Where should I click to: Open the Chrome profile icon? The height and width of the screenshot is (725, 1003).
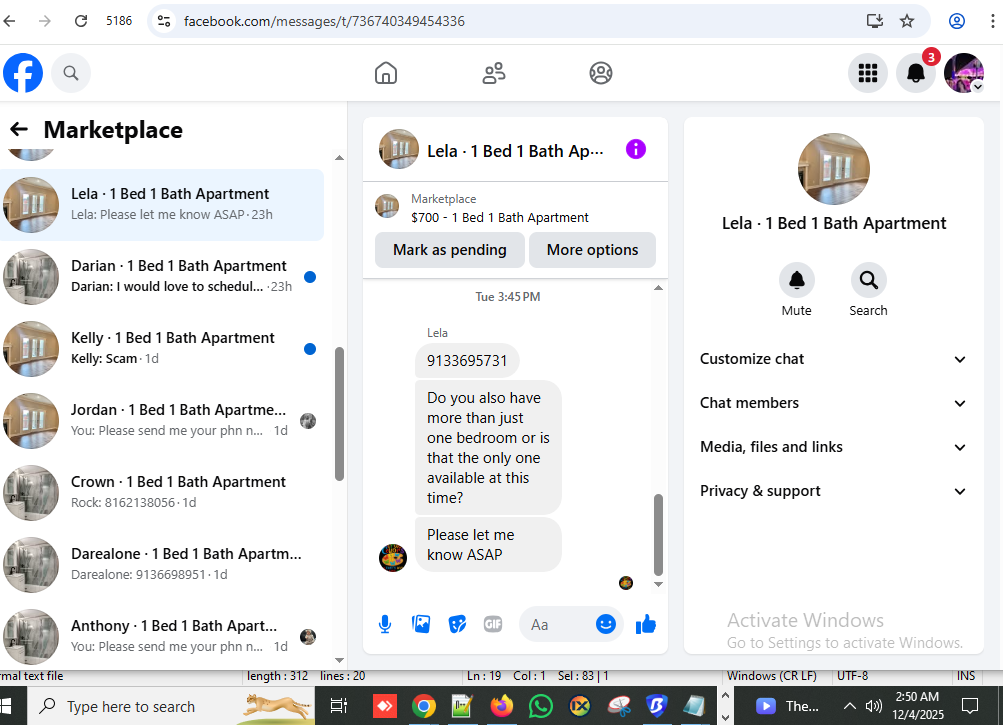(956, 21)
